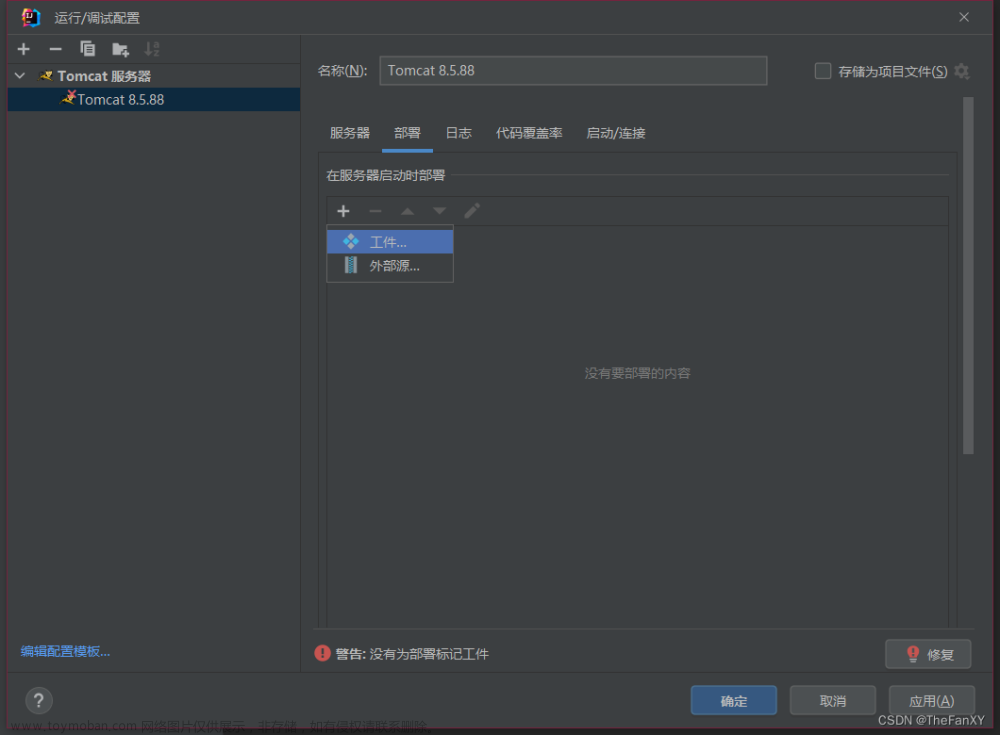
Task: Open the 编辑配置模板... link
Action: pyautogui.click(x=65, y=651)
